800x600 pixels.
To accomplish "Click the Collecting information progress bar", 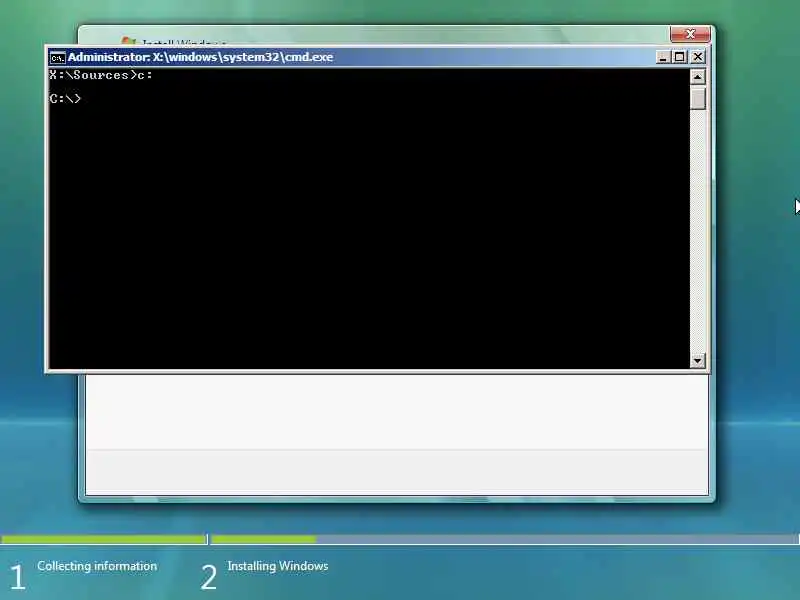I will [x=103, y=539].
